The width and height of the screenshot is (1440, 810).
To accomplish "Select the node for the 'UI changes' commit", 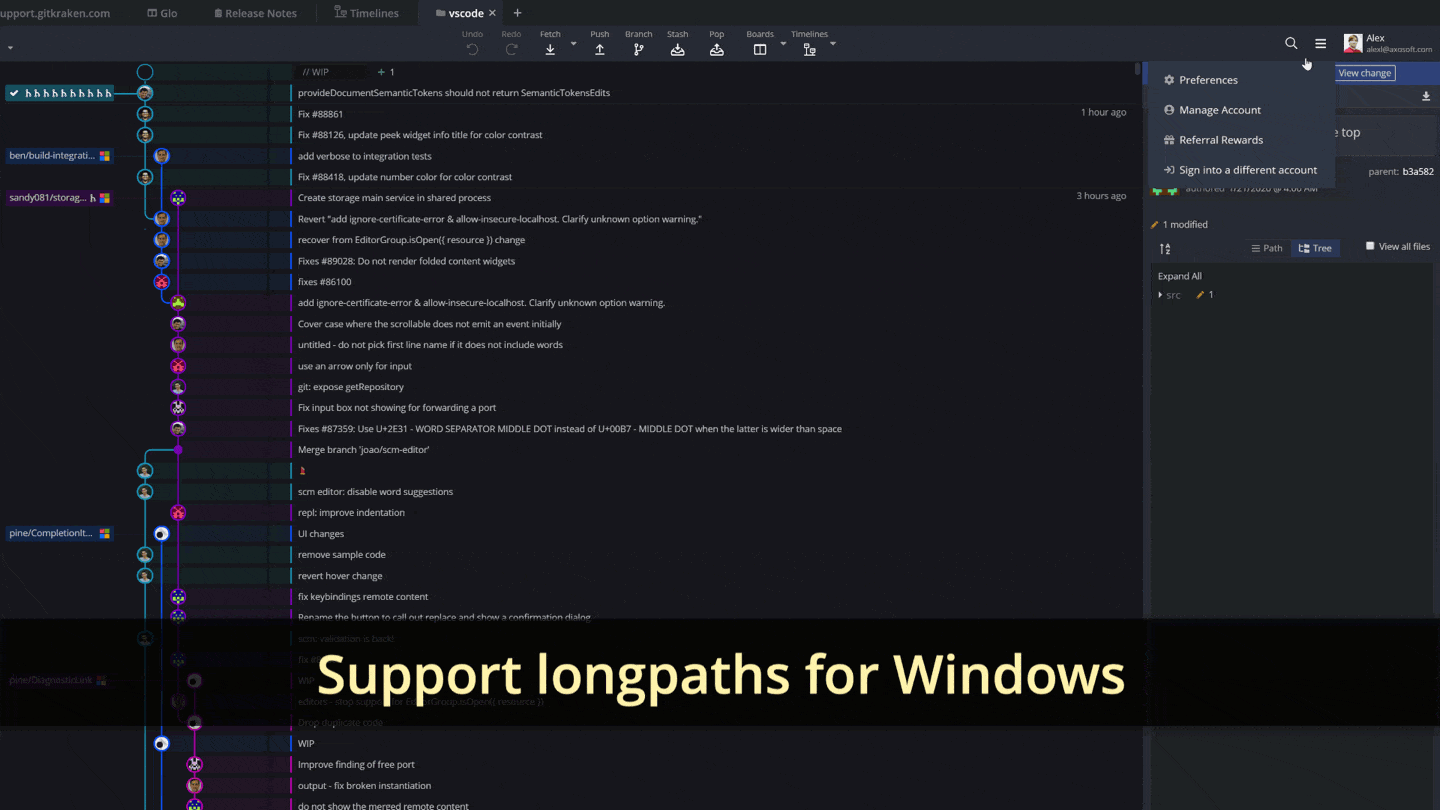I will pos(162,534).
